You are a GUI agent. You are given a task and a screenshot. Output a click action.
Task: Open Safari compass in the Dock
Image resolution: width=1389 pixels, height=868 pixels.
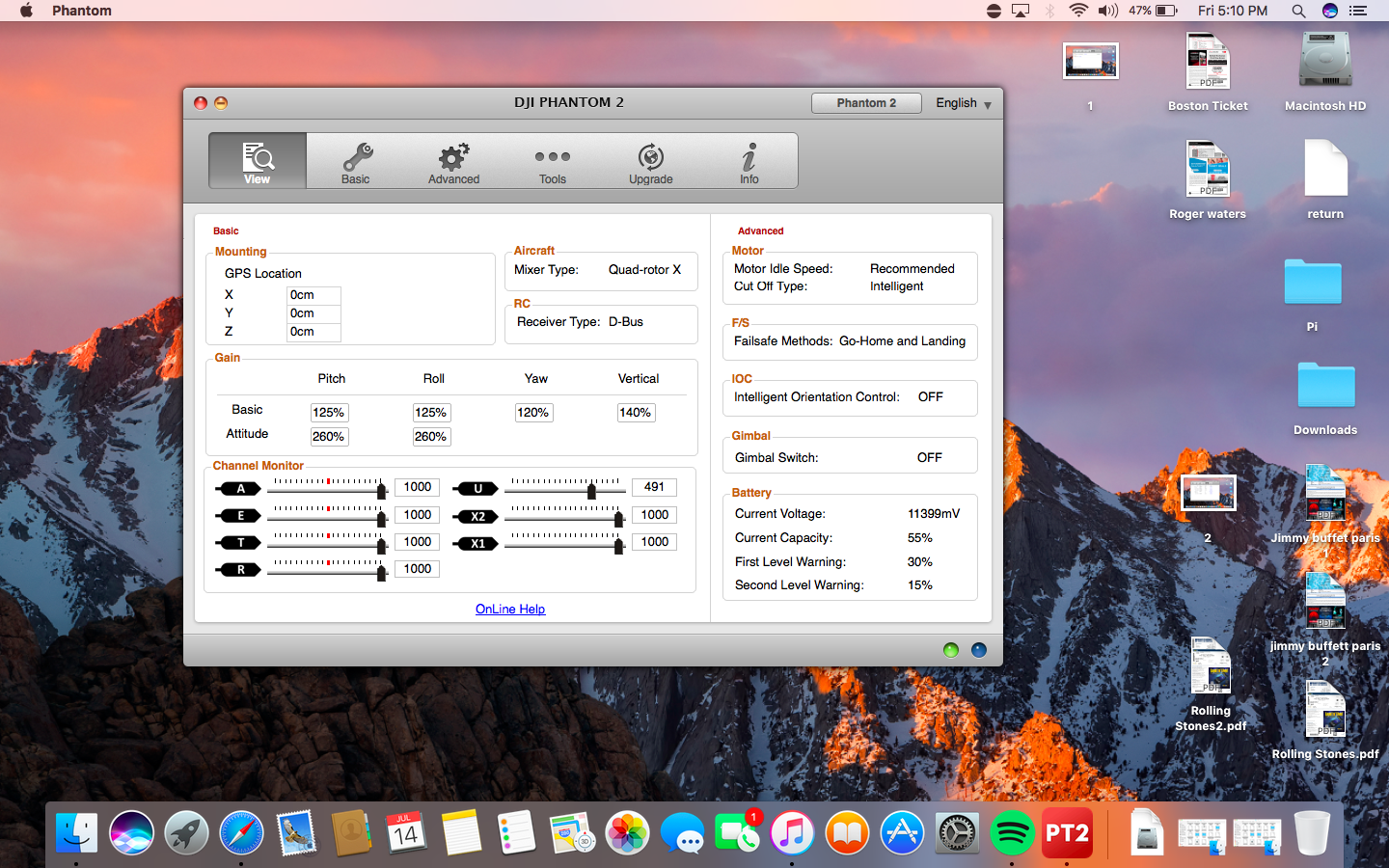pos(241,832)
